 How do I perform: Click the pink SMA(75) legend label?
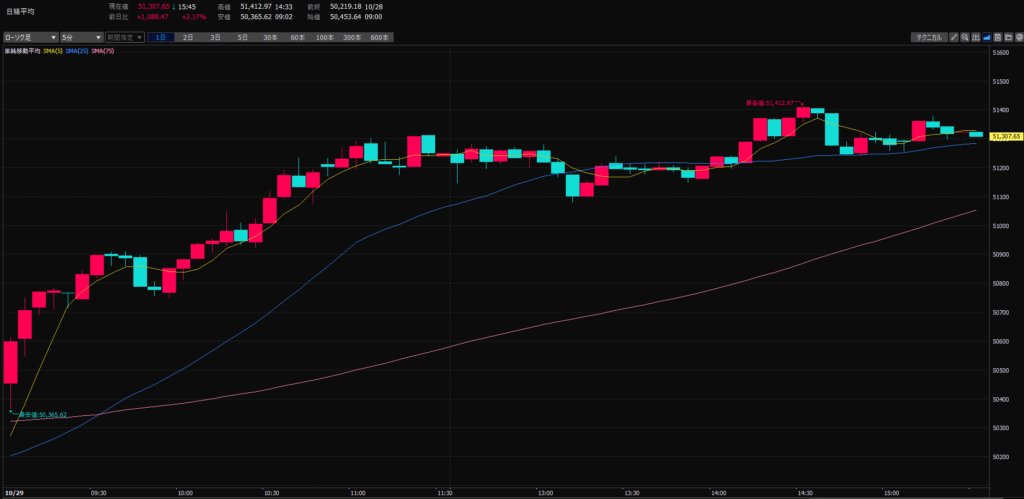pos(102,50)
